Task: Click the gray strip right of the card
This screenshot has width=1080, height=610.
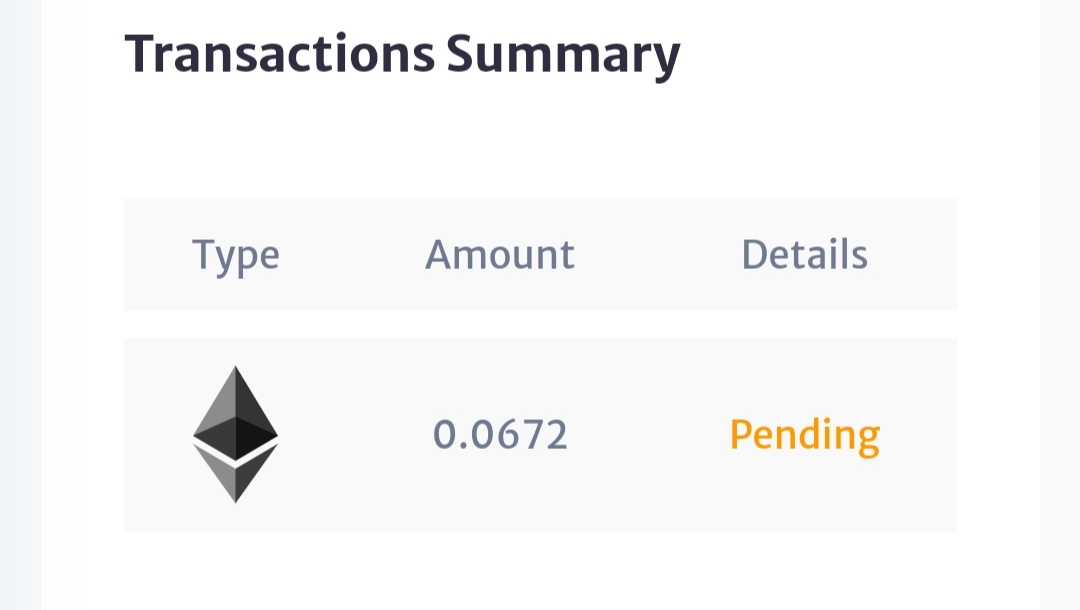Action: [x=1060, y=300]
